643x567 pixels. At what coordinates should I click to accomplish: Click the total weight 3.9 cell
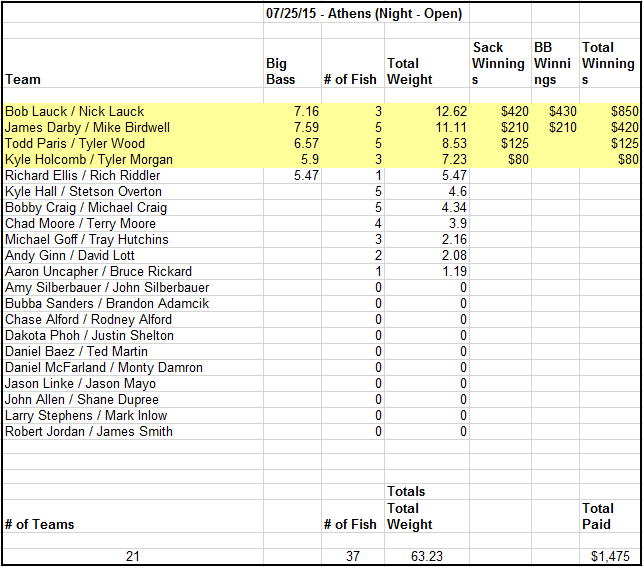click(458, 223)
